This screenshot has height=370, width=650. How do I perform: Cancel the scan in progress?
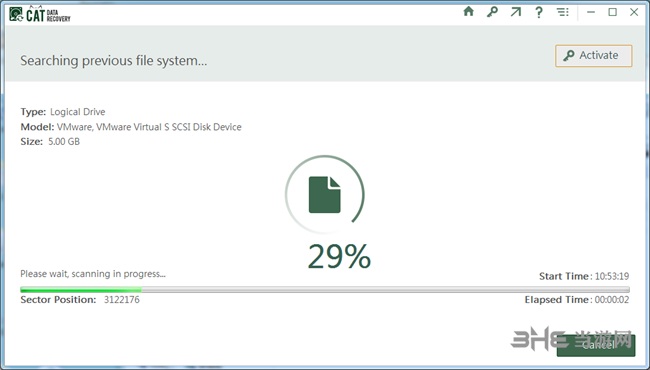pos(596,345)
